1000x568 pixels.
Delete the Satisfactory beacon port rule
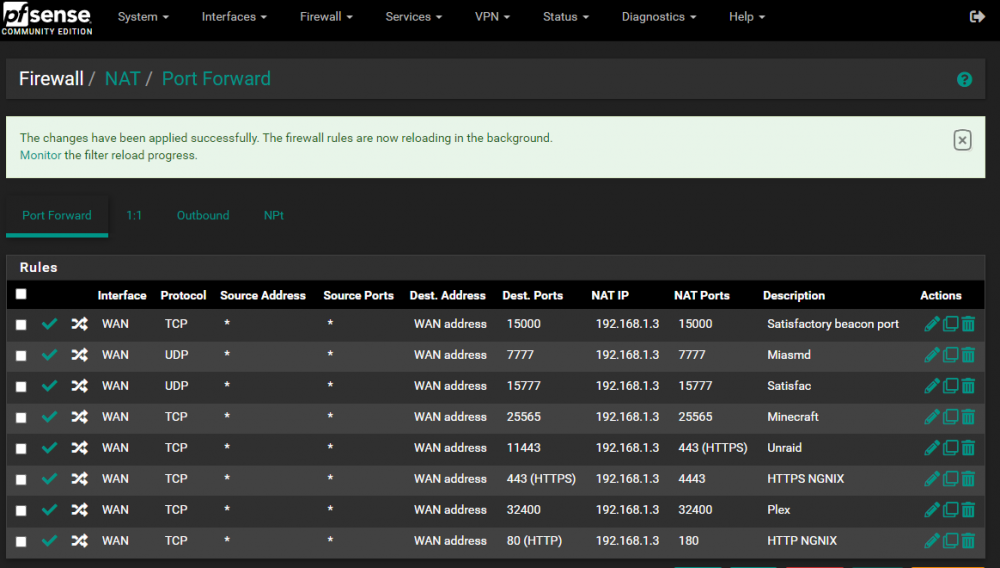[968, 324]
